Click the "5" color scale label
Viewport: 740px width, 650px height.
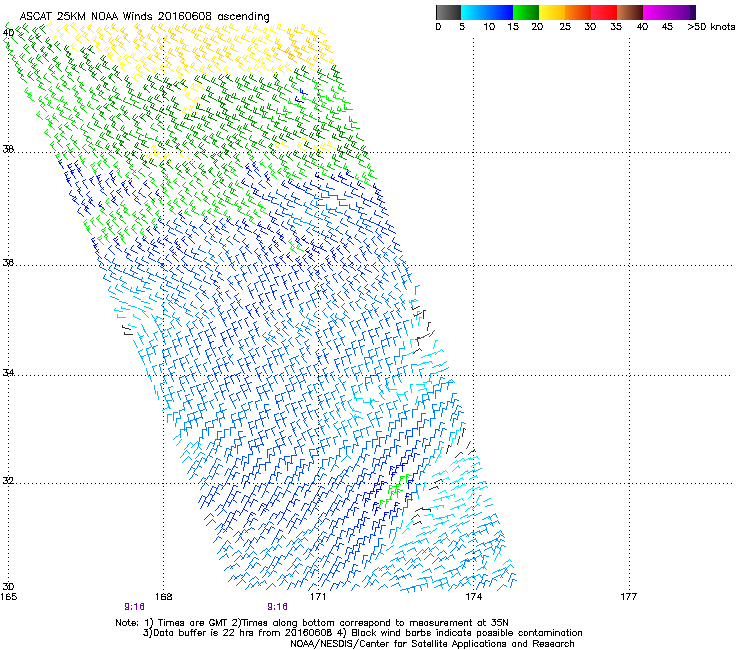pyautogui.click(x=462, y=27)
